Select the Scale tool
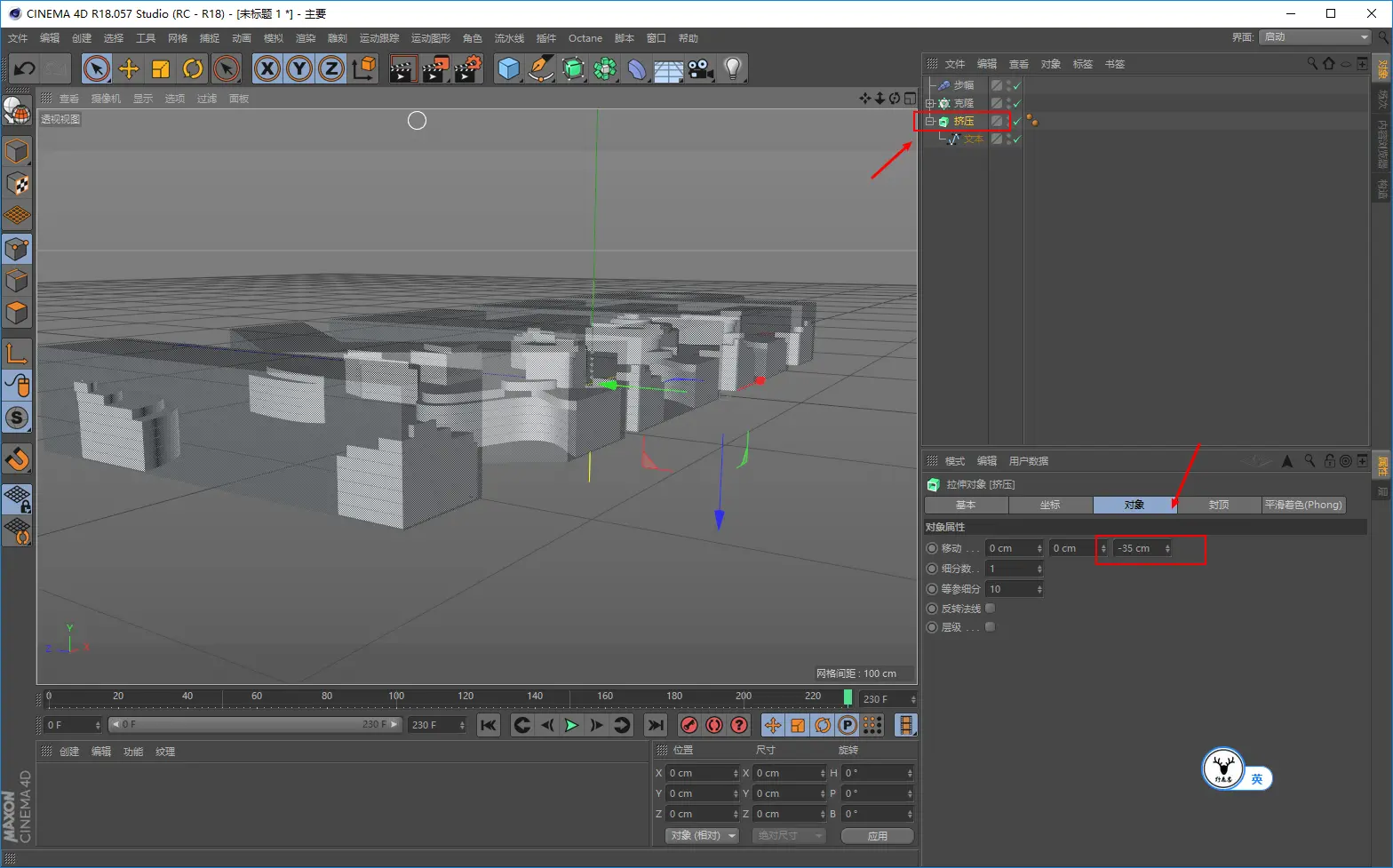This screenshot has height=868, width=1393. pyautogui.click(x=161, y=68)
